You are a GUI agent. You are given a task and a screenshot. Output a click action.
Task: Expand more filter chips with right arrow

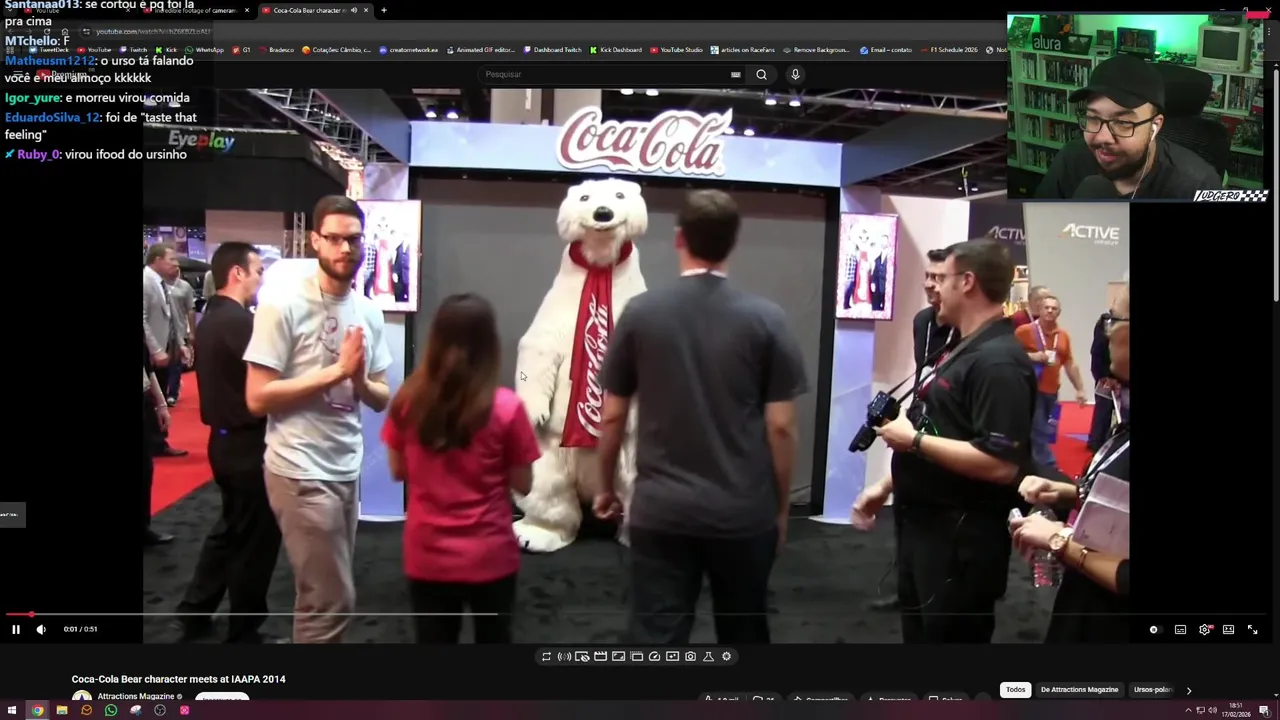1189,690
